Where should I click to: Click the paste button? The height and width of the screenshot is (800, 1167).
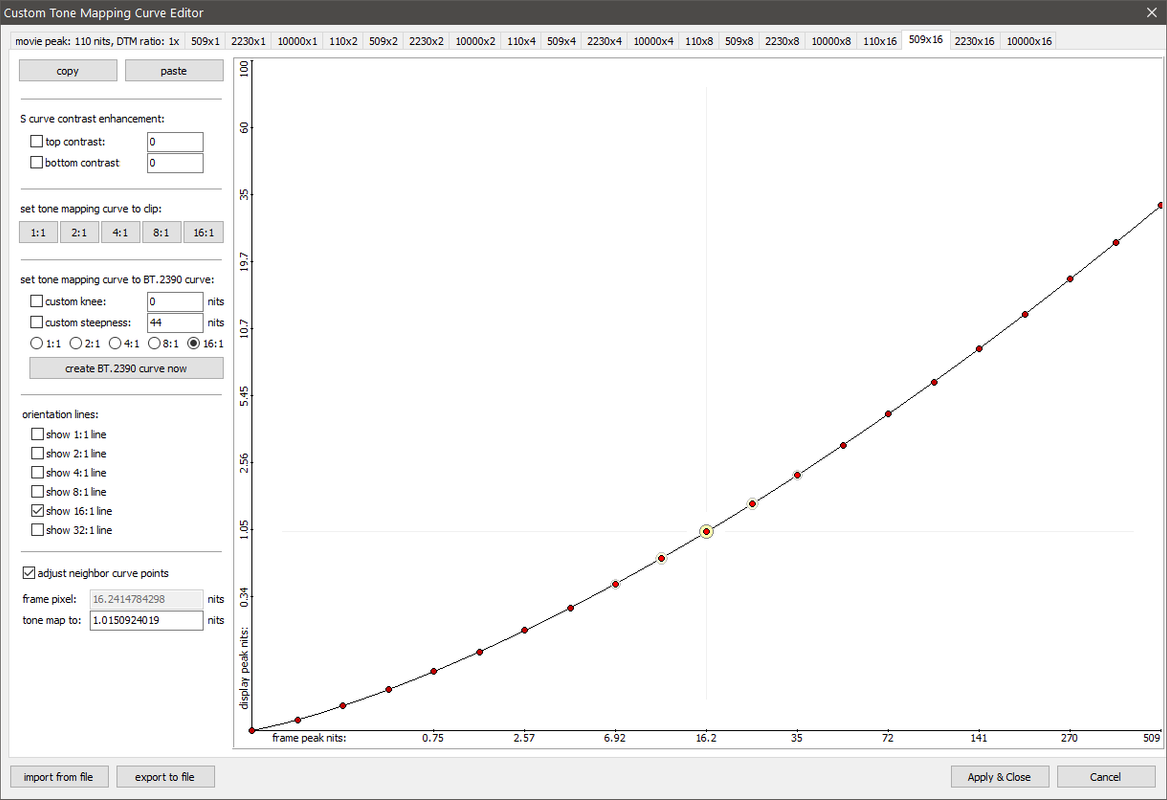pyautogui.click(x=173, y=71)
